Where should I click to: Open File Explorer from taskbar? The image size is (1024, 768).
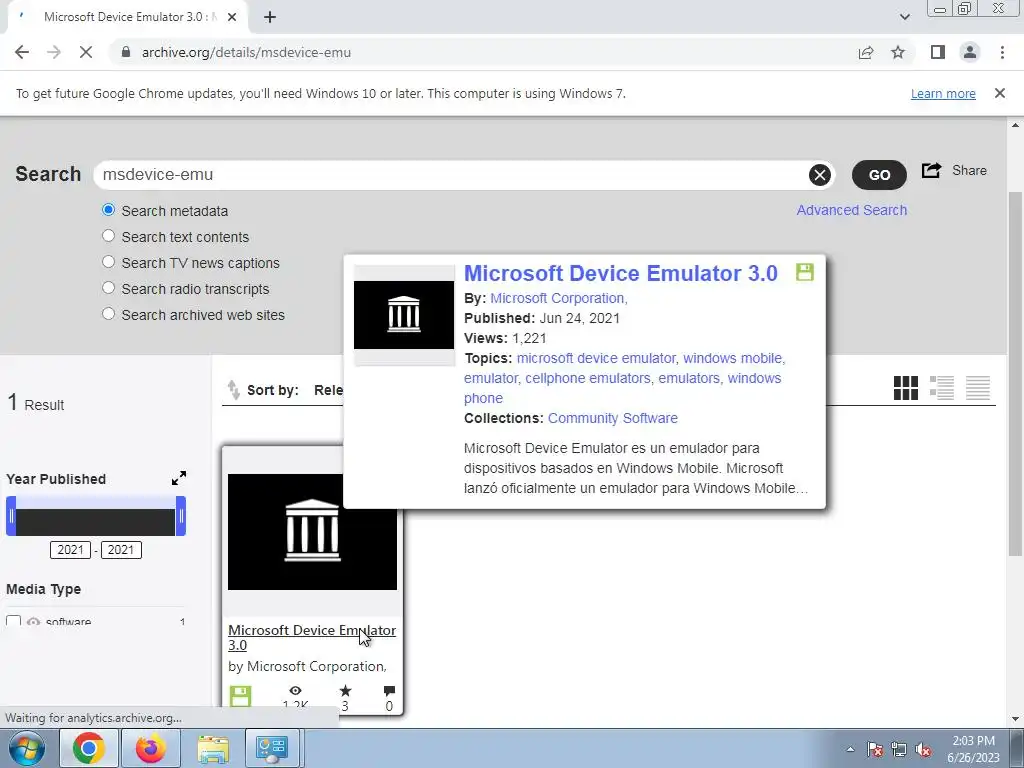point(213,748)
